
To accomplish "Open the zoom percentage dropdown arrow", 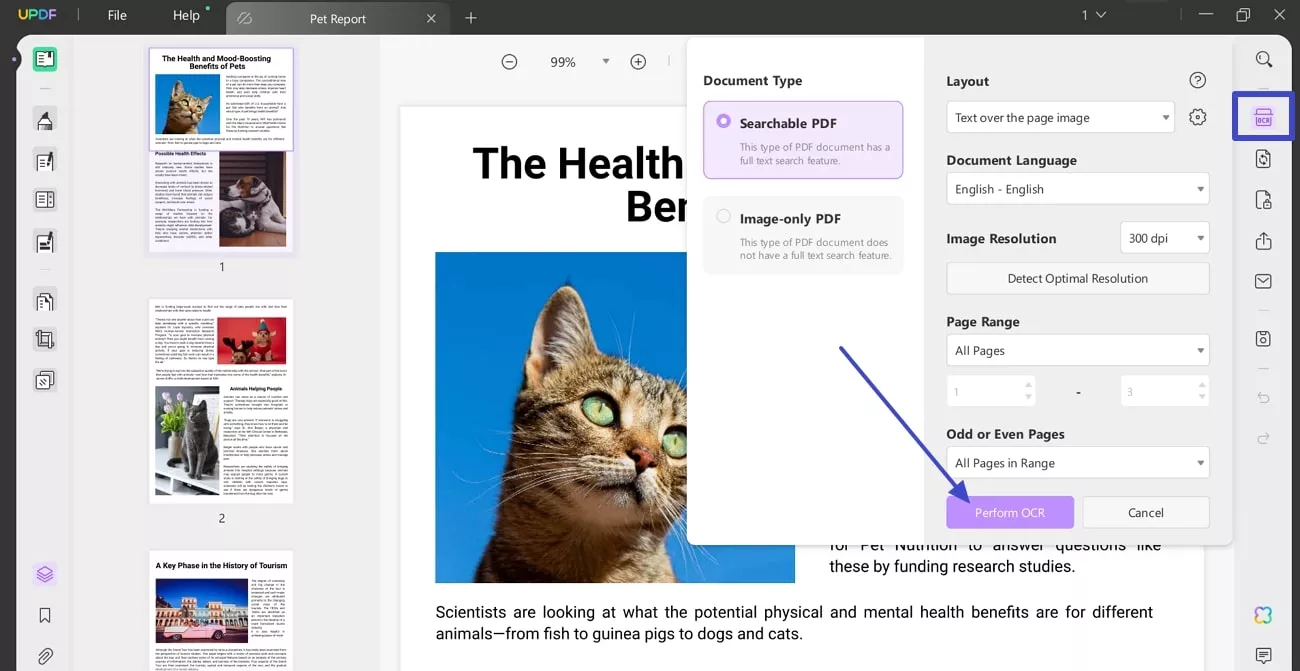I will pos(605,62).
